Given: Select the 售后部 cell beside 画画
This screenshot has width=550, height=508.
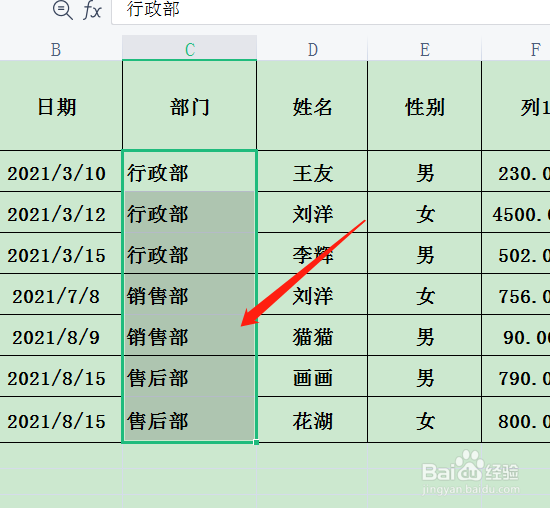Looking at the screenshot, I should [x=189, y=376].
